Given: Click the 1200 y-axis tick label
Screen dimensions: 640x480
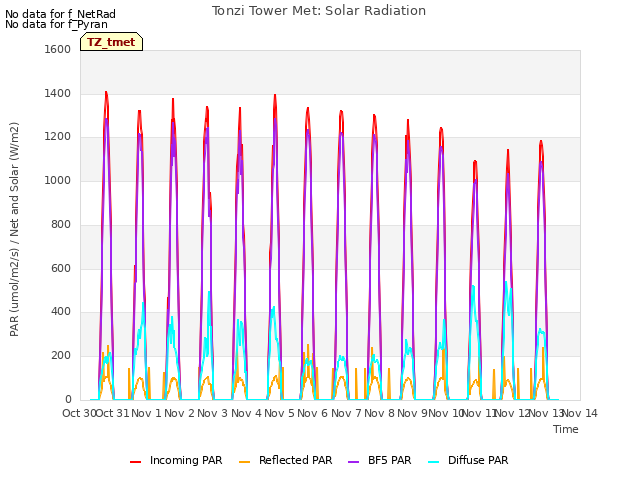Looking at the screenshot, I should point(58,137).
